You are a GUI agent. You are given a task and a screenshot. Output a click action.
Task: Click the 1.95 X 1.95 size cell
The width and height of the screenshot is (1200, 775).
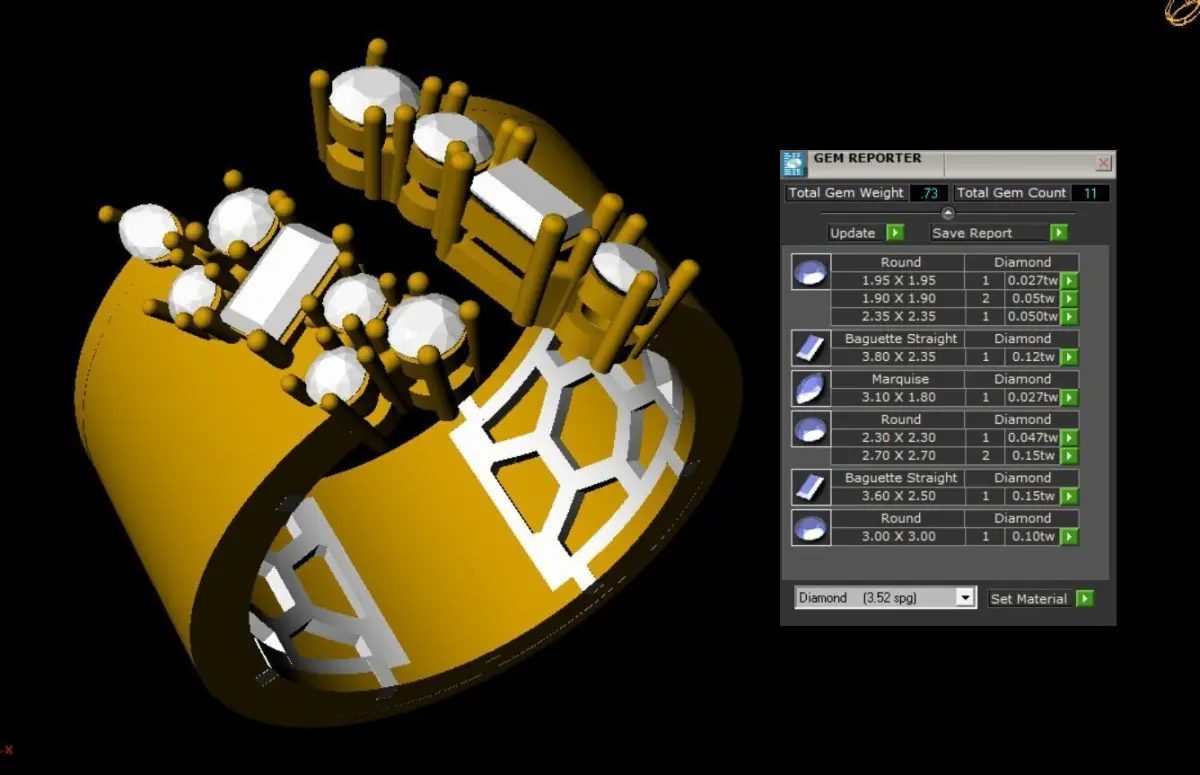[900, 281]
